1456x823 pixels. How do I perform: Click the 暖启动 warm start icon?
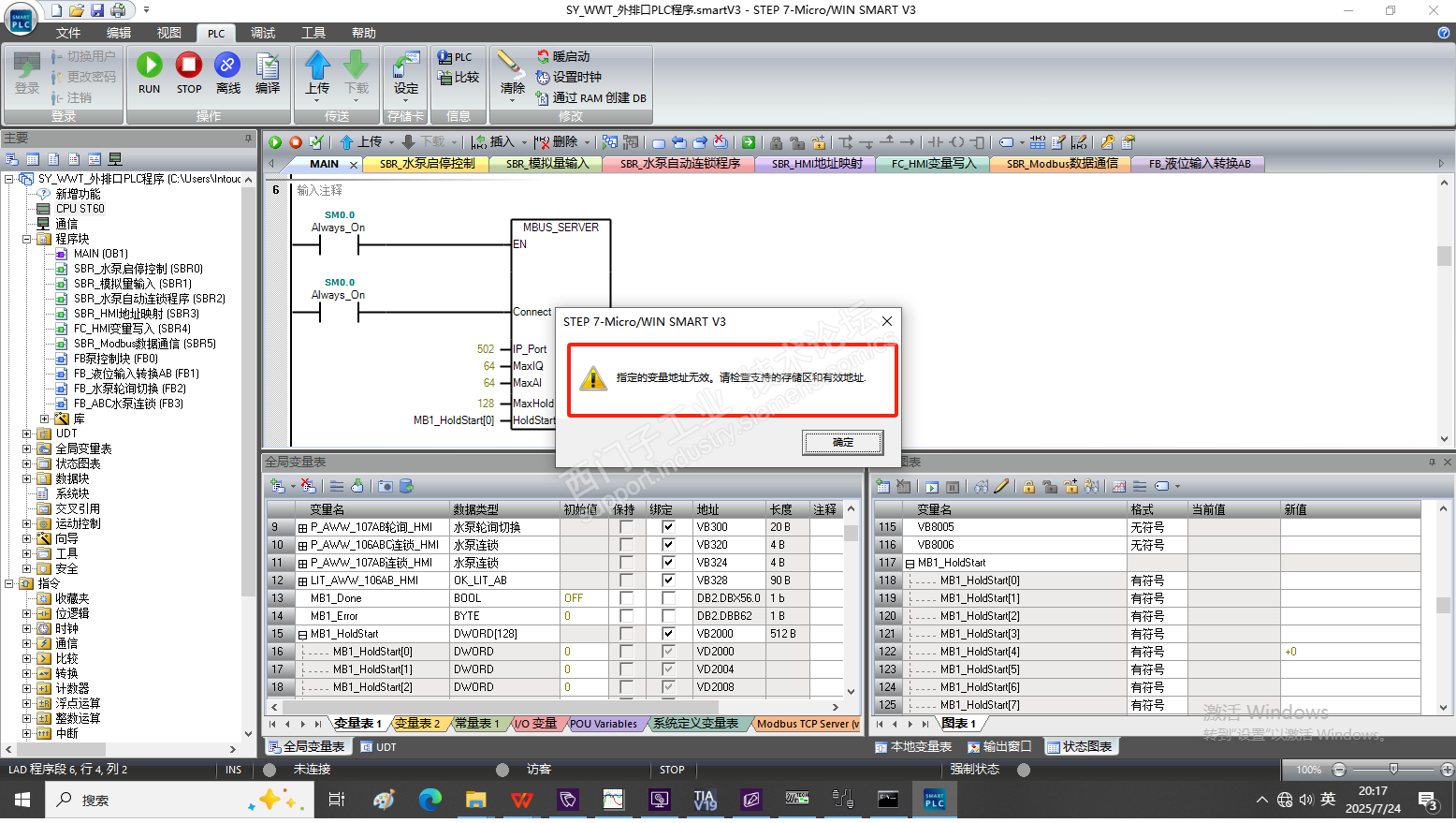(543, 57)
